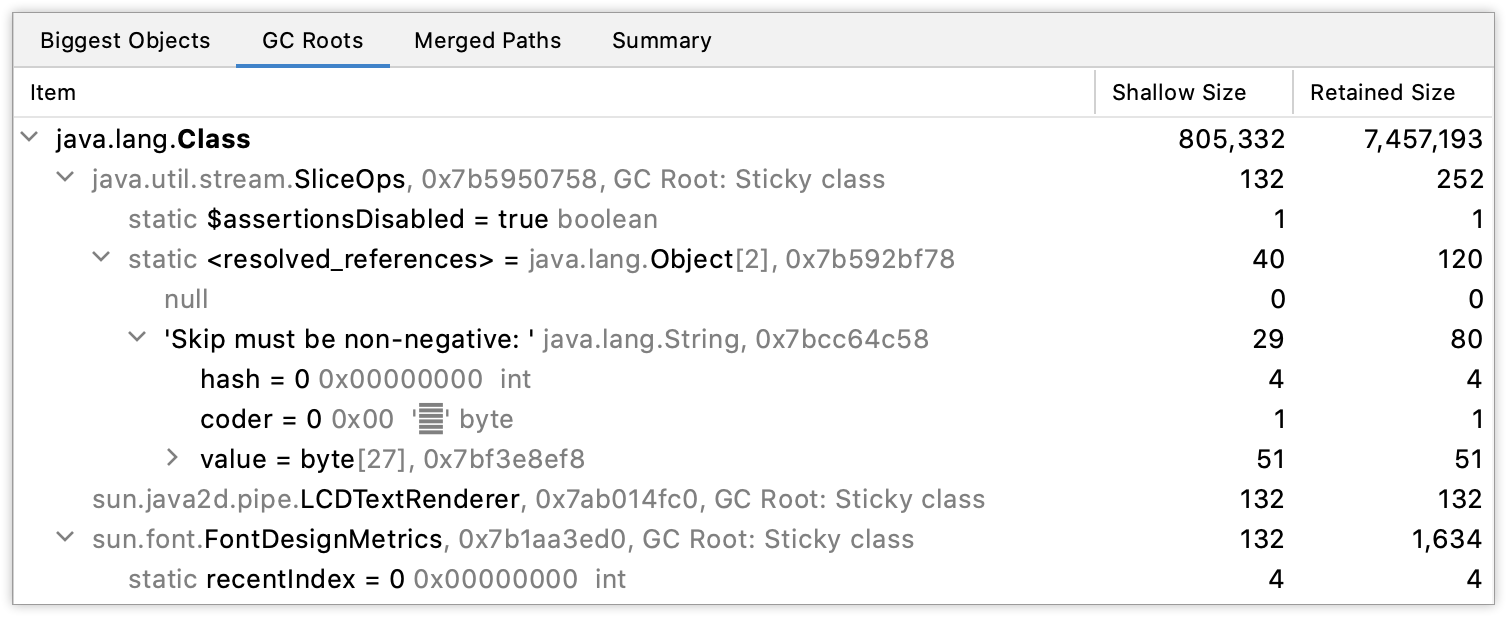Open the Summary tab
Image resolution: width=1507 pixels, height=617 pixels.
pos(661,40)
